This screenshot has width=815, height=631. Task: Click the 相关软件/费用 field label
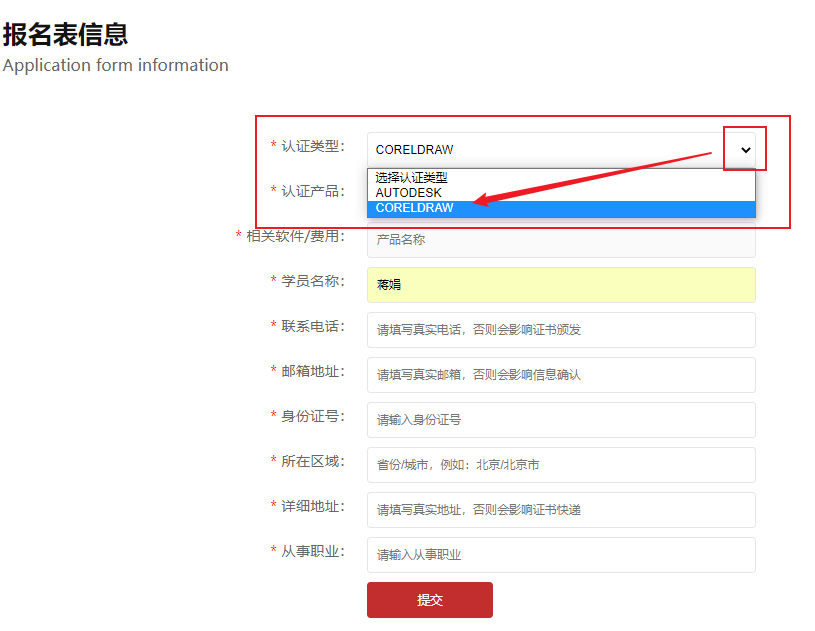coord(295,236)
